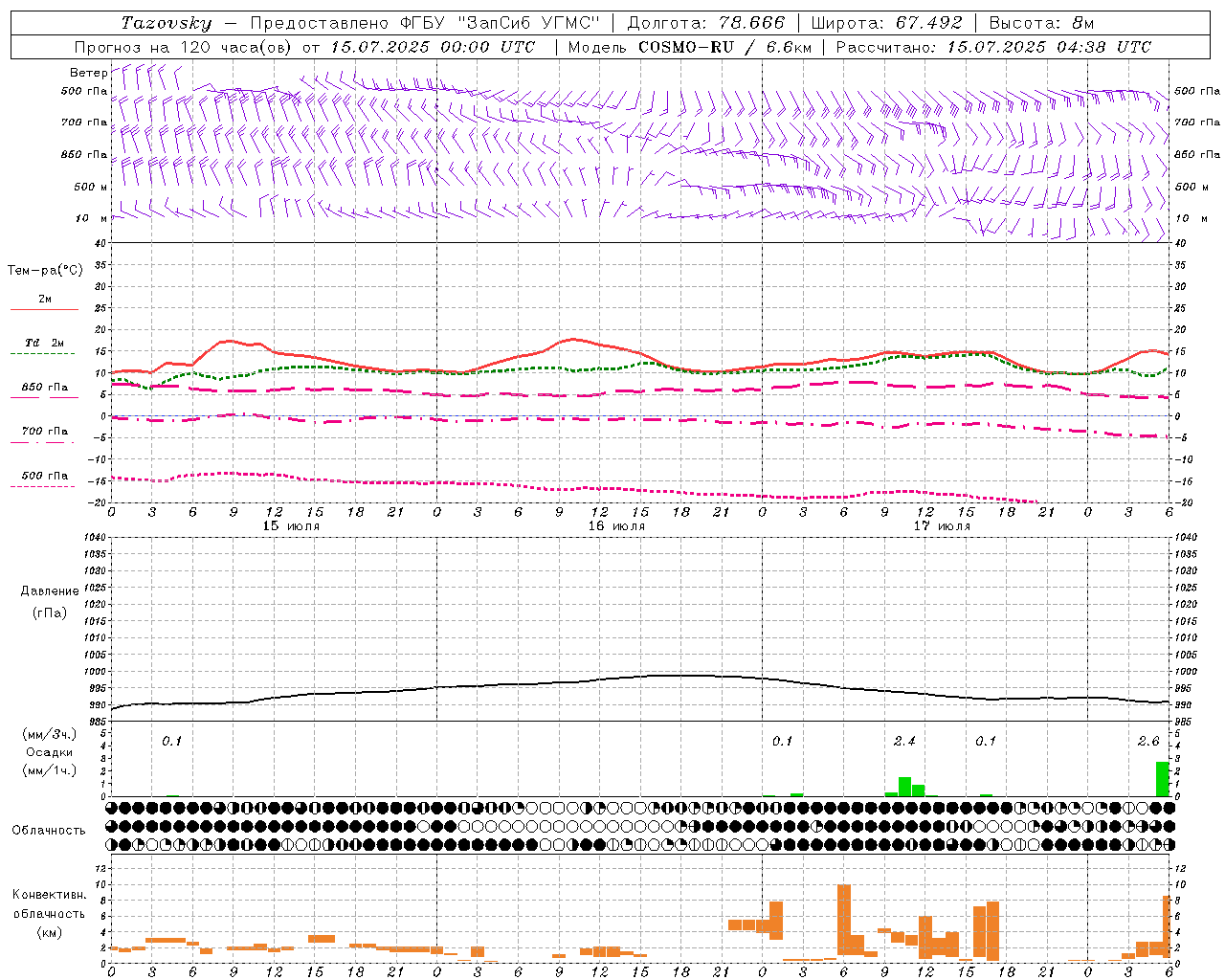Click the red line sample under "2м" legend
1225x980 pixels.
pos(44,309)
